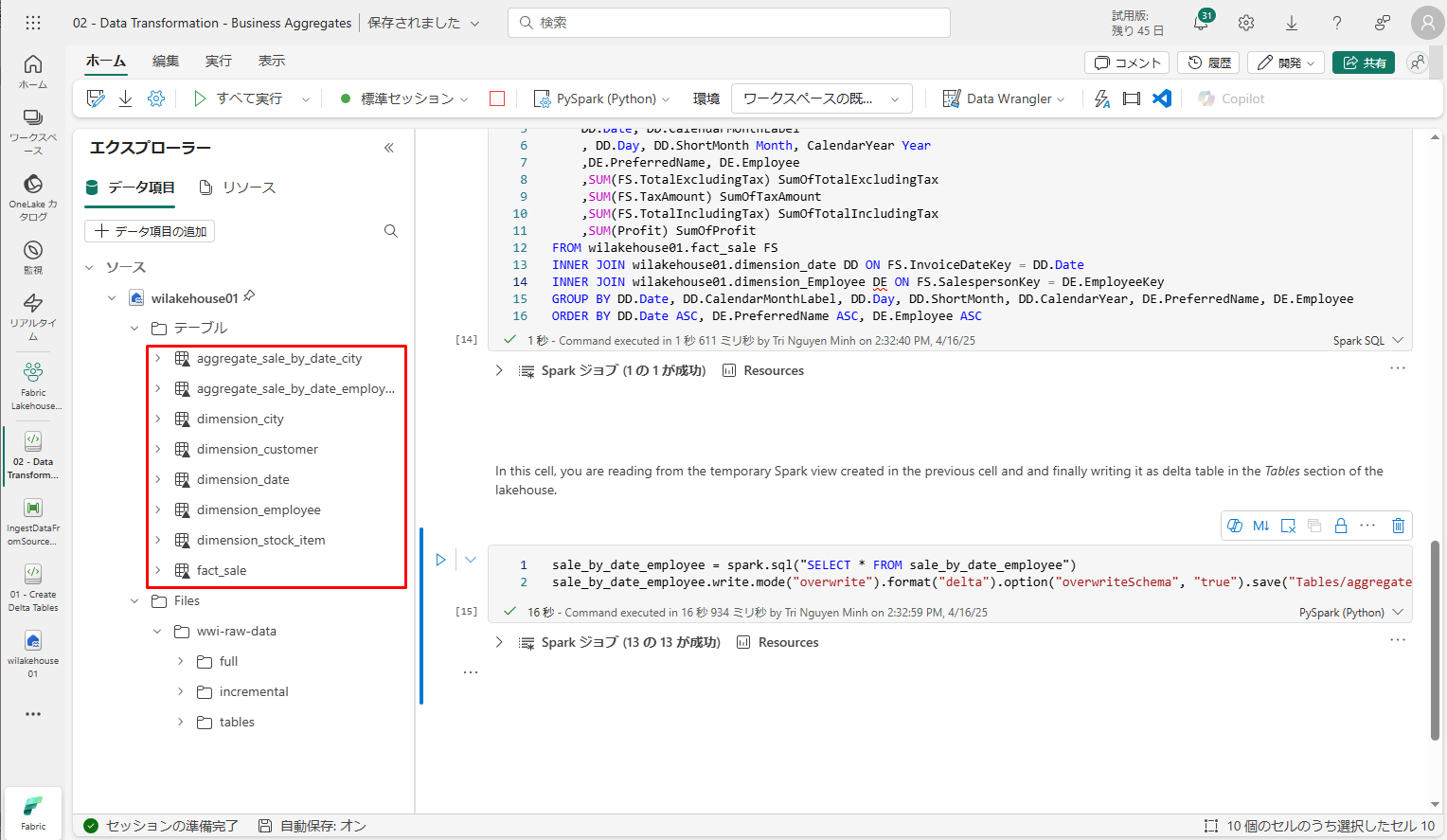Screen dimensions: 1447x840
Task: Select the リソース tab in Explorer
Action: [x=239, y=188]
